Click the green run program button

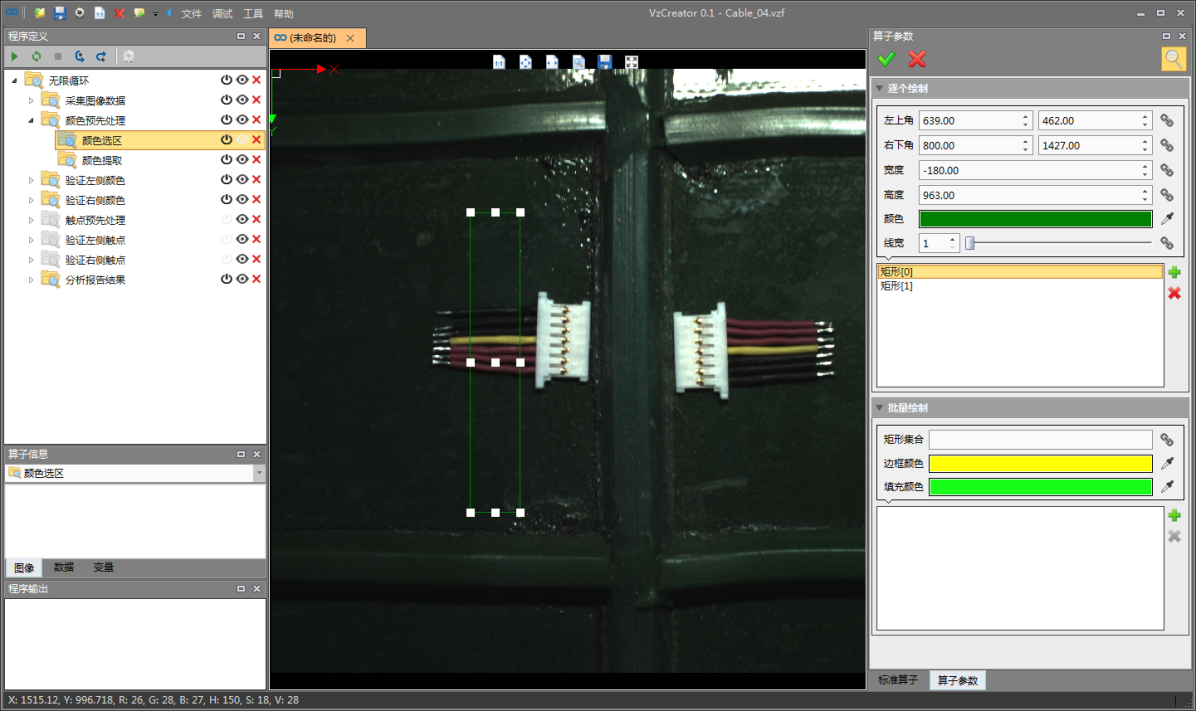tap(14, 57)
